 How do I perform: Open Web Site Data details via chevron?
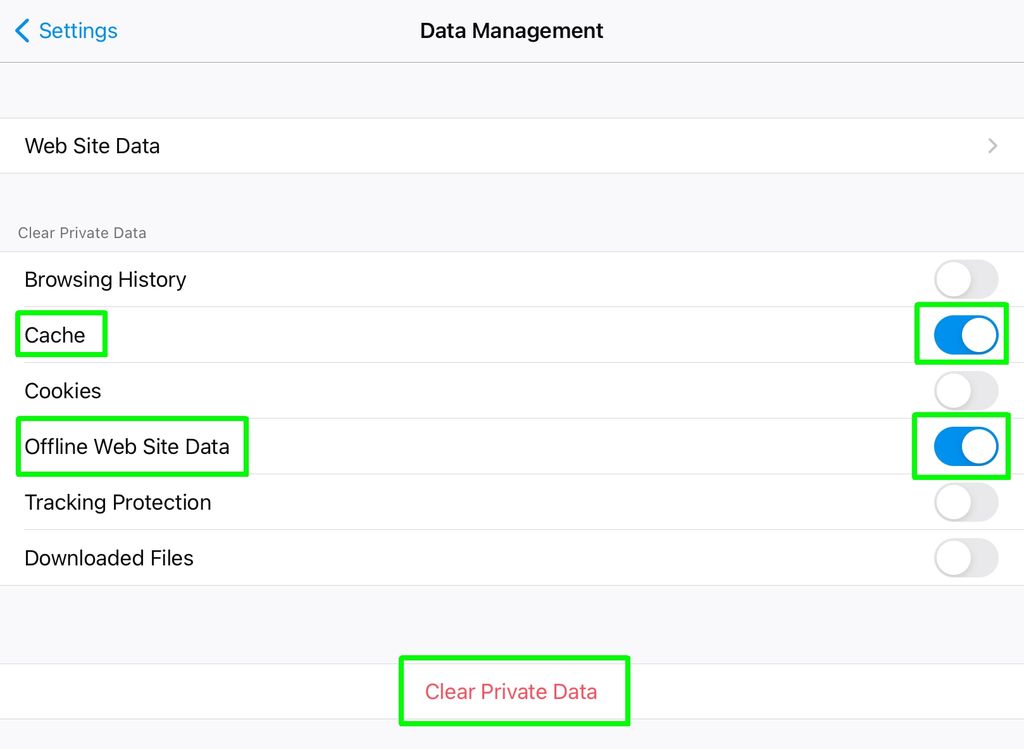pos(992,145)
